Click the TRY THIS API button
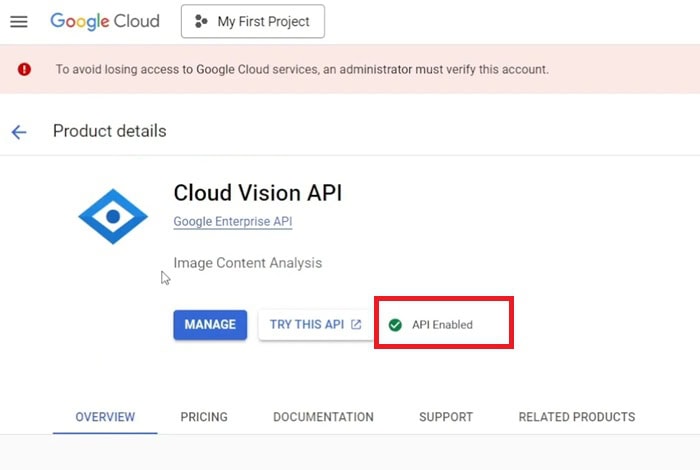Screen dimensions: 700x470 tap(316, 324)
